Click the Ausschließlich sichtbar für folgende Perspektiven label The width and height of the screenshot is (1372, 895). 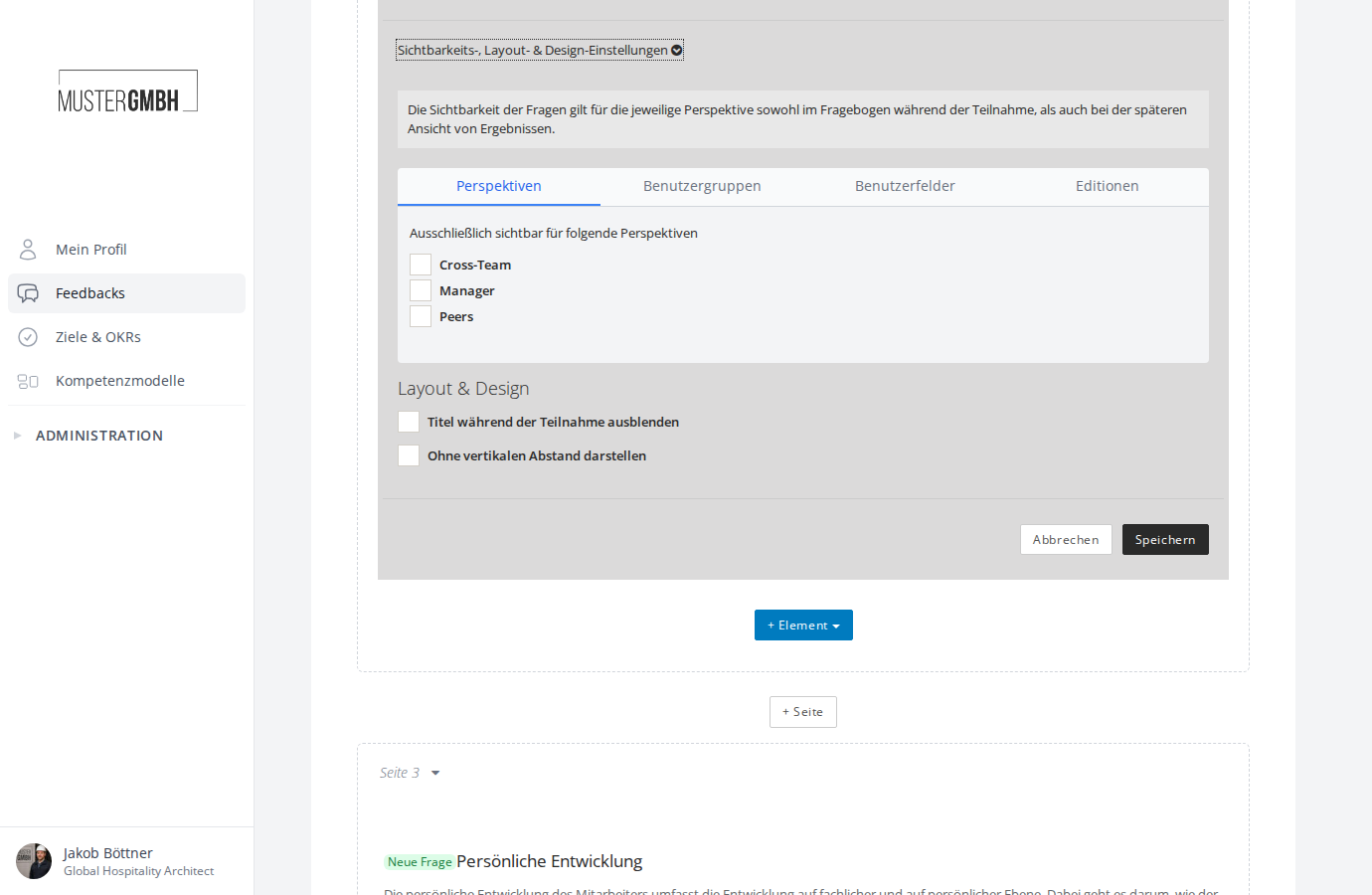[x=554, y=233]
